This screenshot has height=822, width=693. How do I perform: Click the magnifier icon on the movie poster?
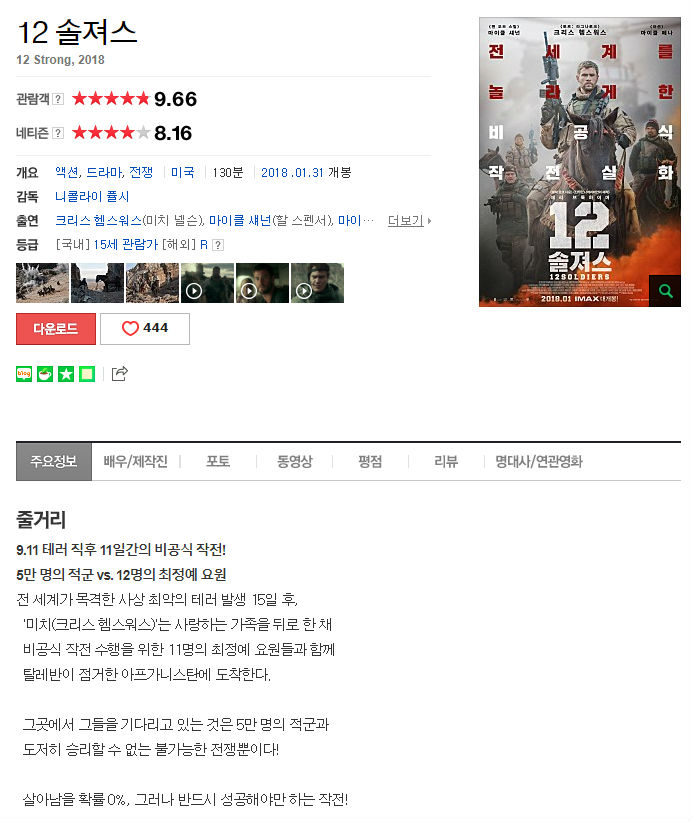click(665, 290)
